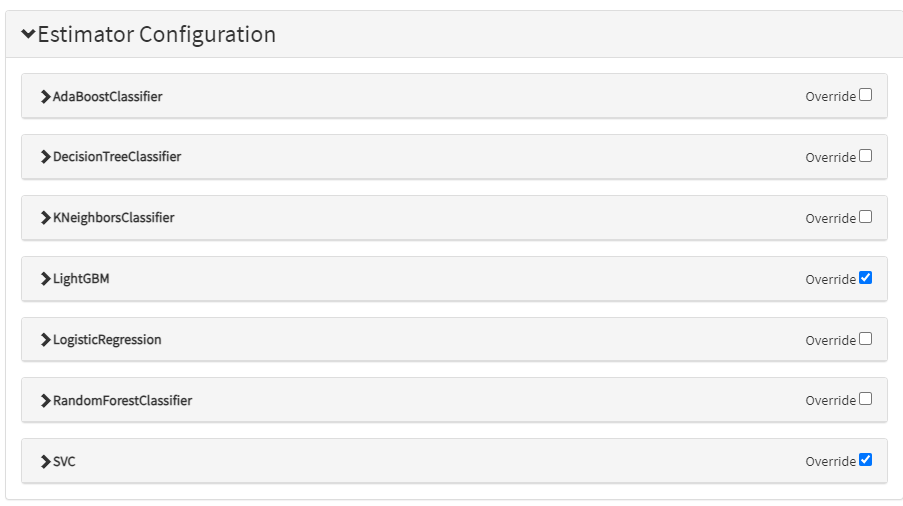Enable Override for AdaBoostClassifier
Screen dimensions: 903x506
[865, 95]
